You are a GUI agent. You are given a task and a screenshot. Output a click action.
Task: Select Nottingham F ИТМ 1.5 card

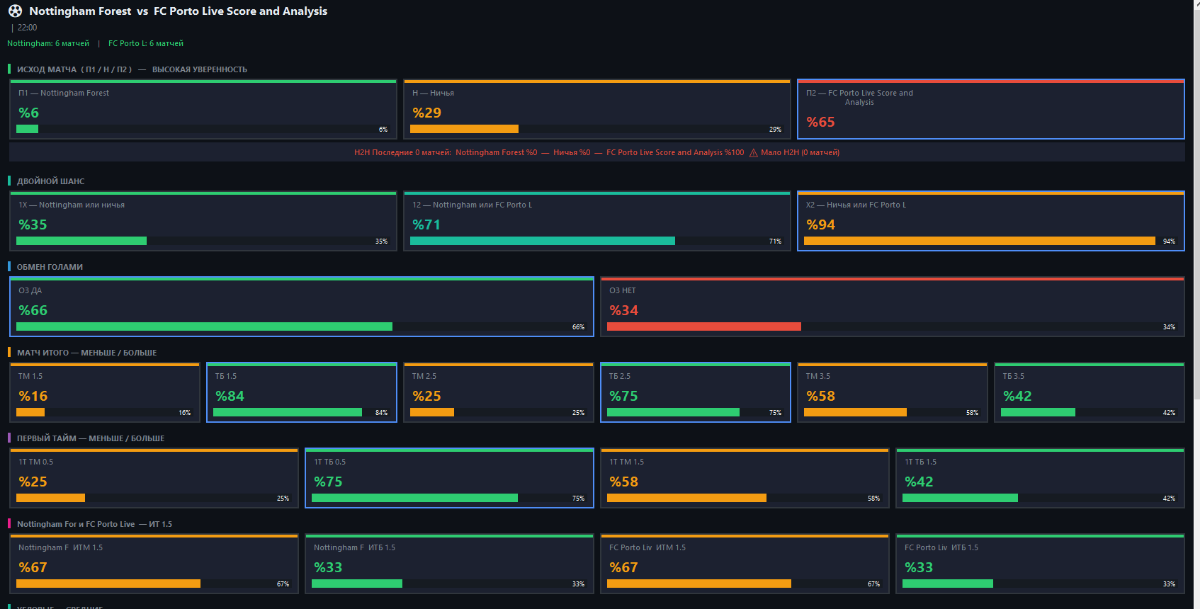pyautogui.click(x=153, y=565)
